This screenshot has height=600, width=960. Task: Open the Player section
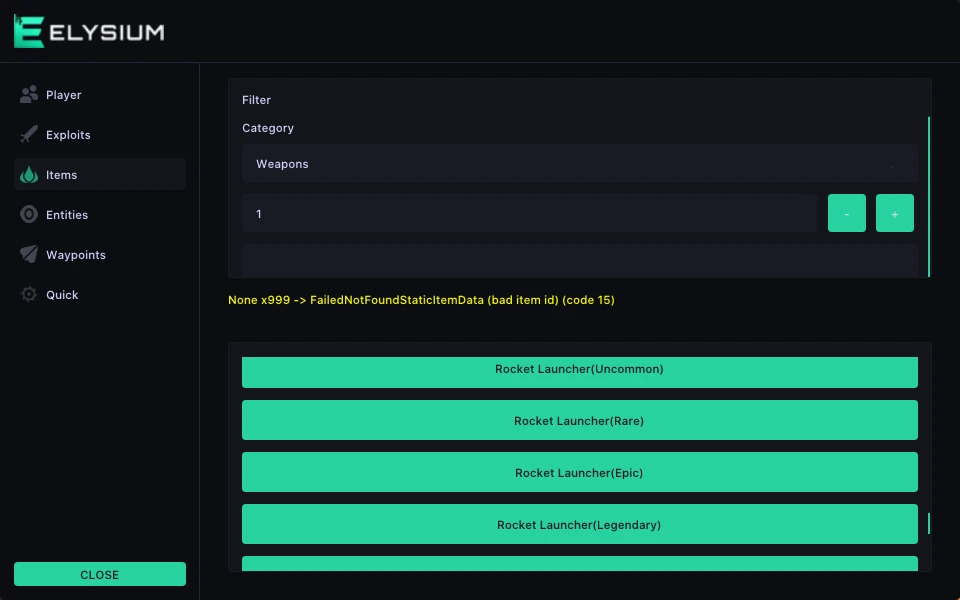pyautogui.click(x=100, y=94)
